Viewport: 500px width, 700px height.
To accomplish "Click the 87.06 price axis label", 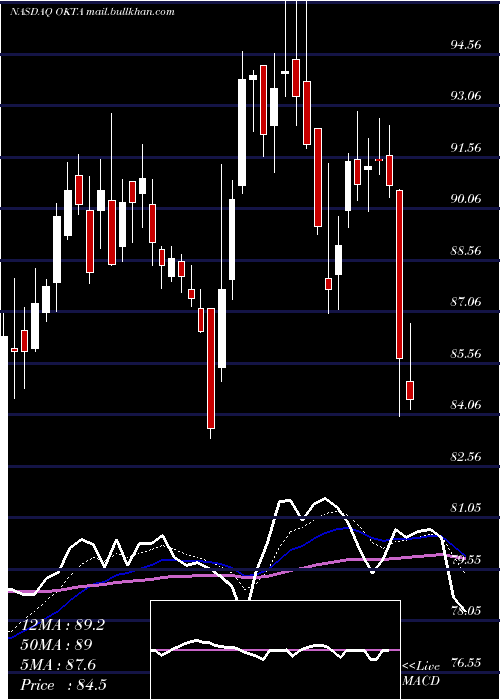I will click(466, 302).
